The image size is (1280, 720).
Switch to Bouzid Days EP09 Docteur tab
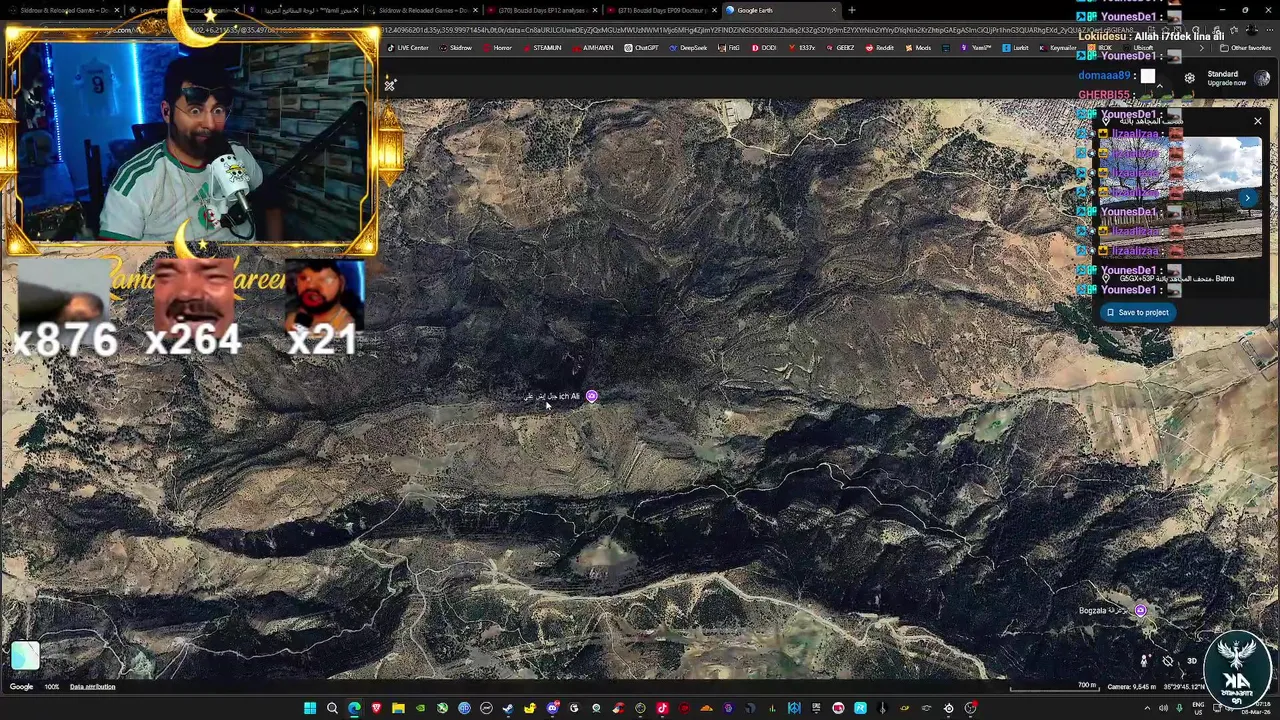[659, 10]
